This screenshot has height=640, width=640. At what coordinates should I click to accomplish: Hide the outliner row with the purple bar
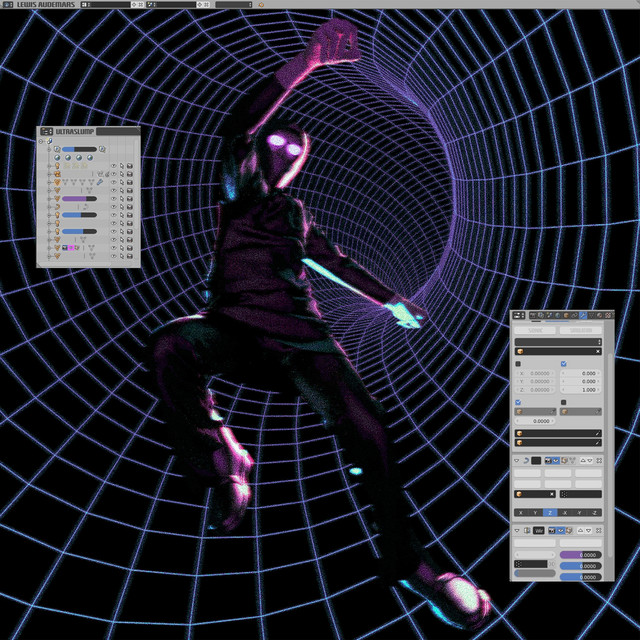(113, 199)
